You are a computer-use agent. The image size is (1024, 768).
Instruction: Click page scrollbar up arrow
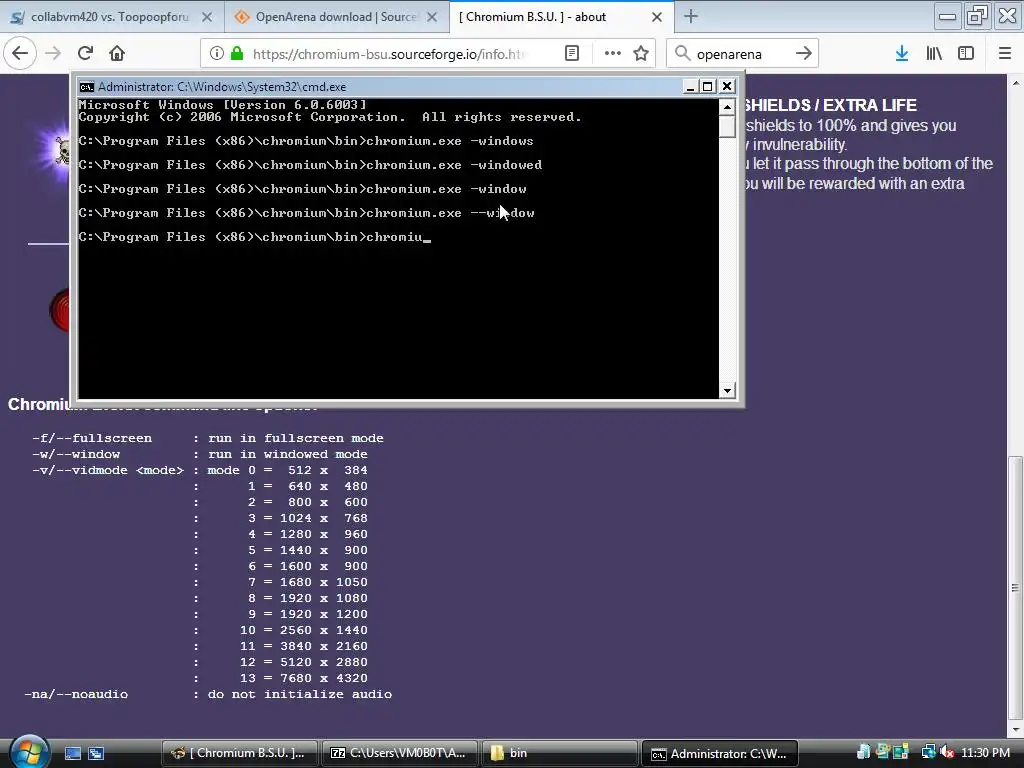1016,83
